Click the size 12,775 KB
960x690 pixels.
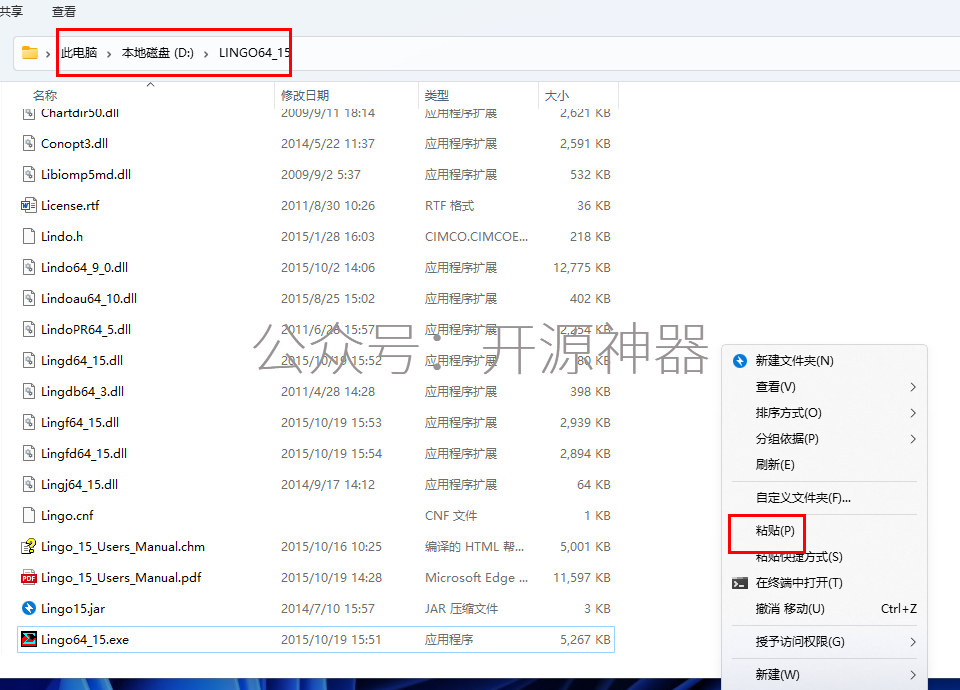[582, 268]
